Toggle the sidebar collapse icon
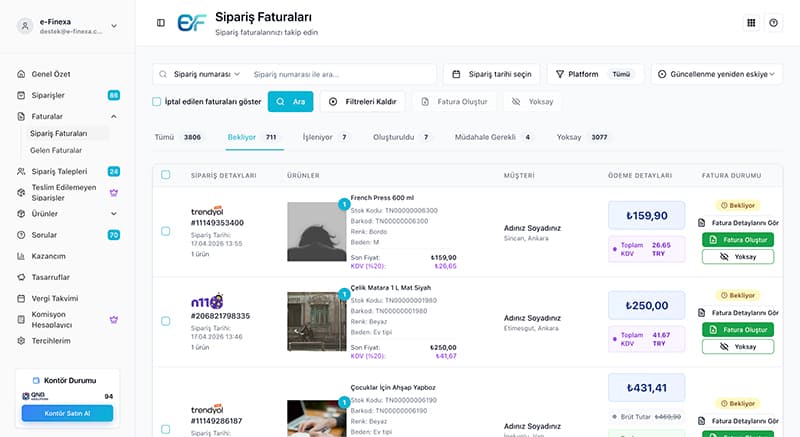The height and width of the screenshot is (437, 800). (161, 23)
